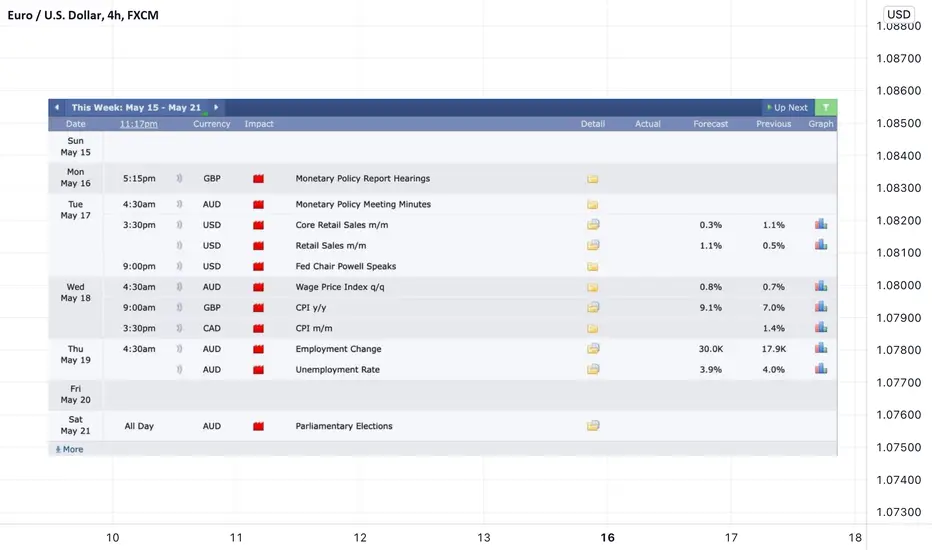Open detail folder for Parliamentary Elections
This screenshot has height=550, width=932.
click(x=593, y=426)
